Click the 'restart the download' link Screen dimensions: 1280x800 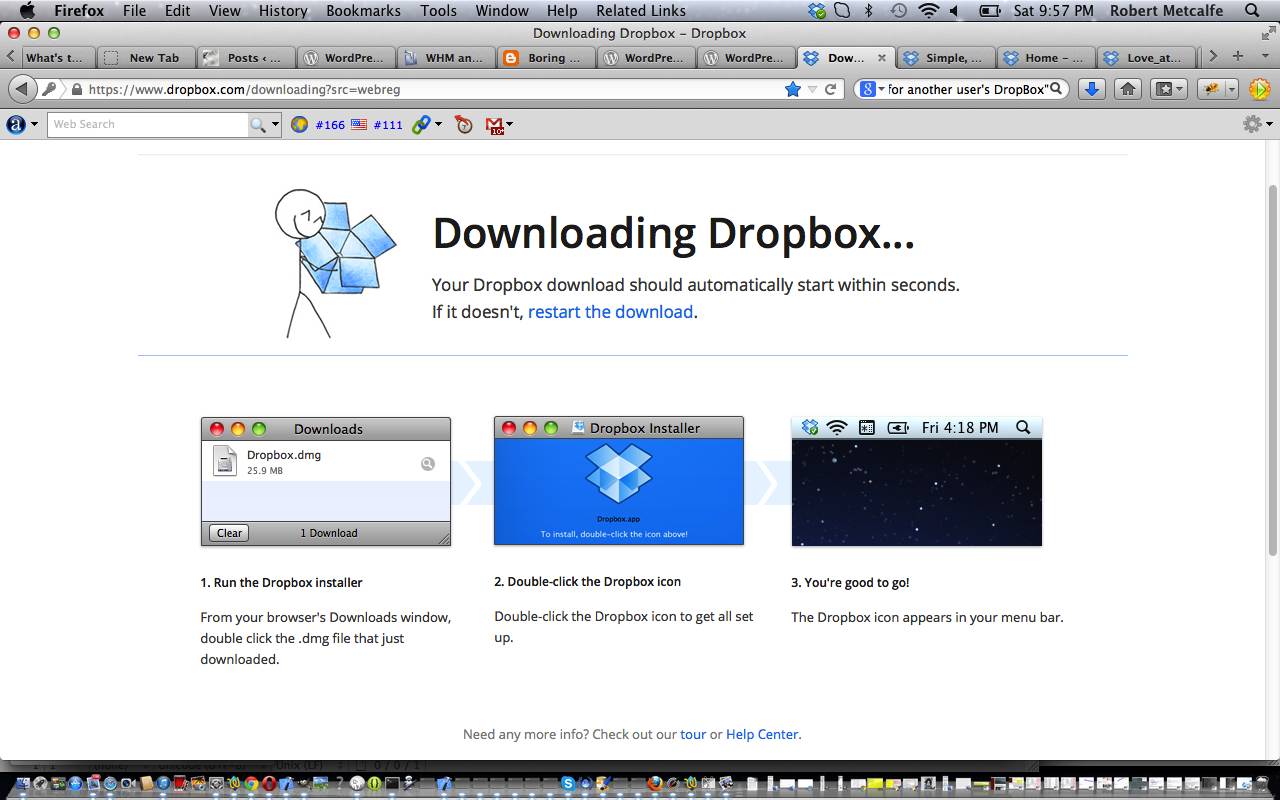610,311
